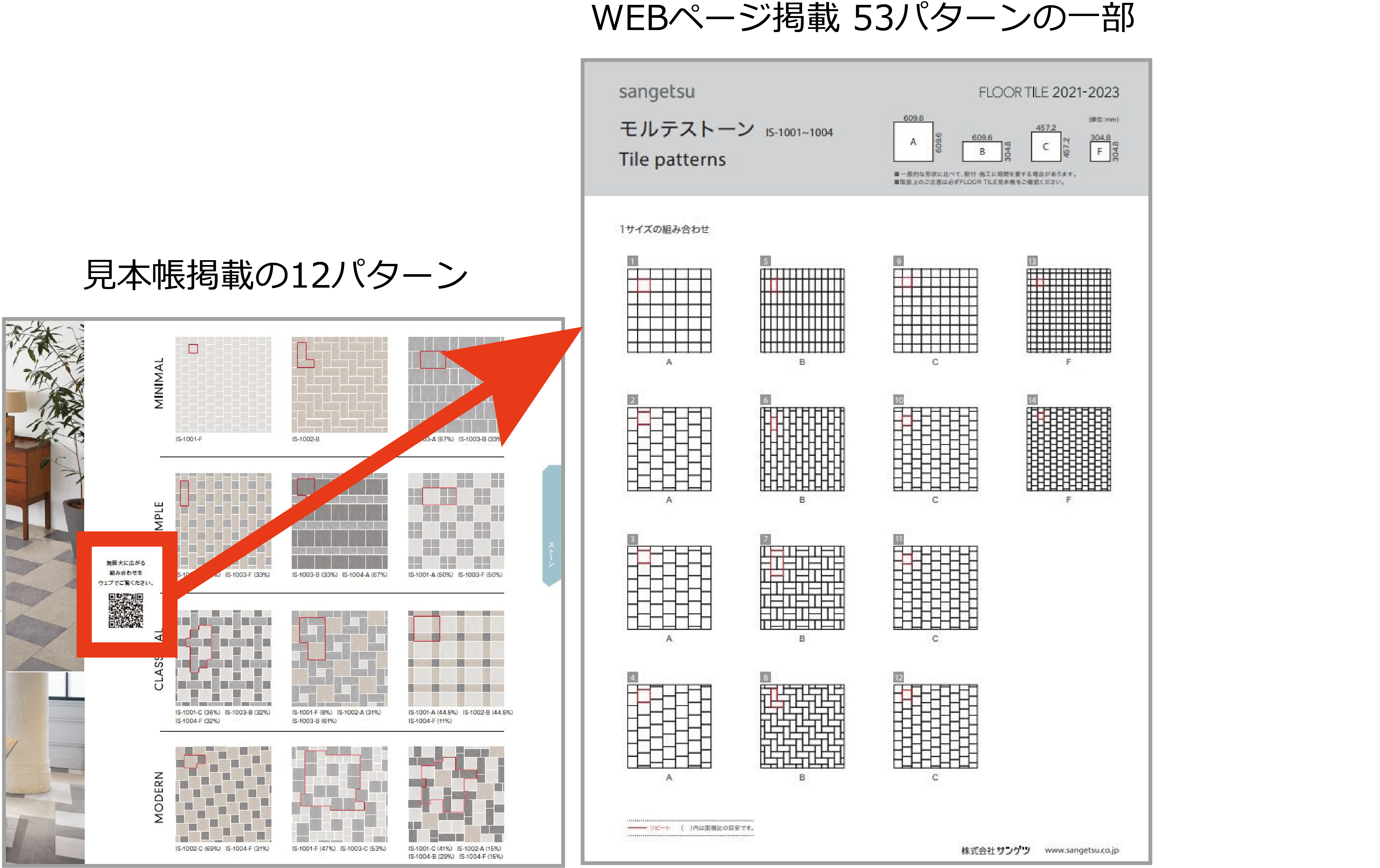Click the 'IS-1001~1004' product code text
Viewport: 1380px width, 868px height.
tap(799, 132)
